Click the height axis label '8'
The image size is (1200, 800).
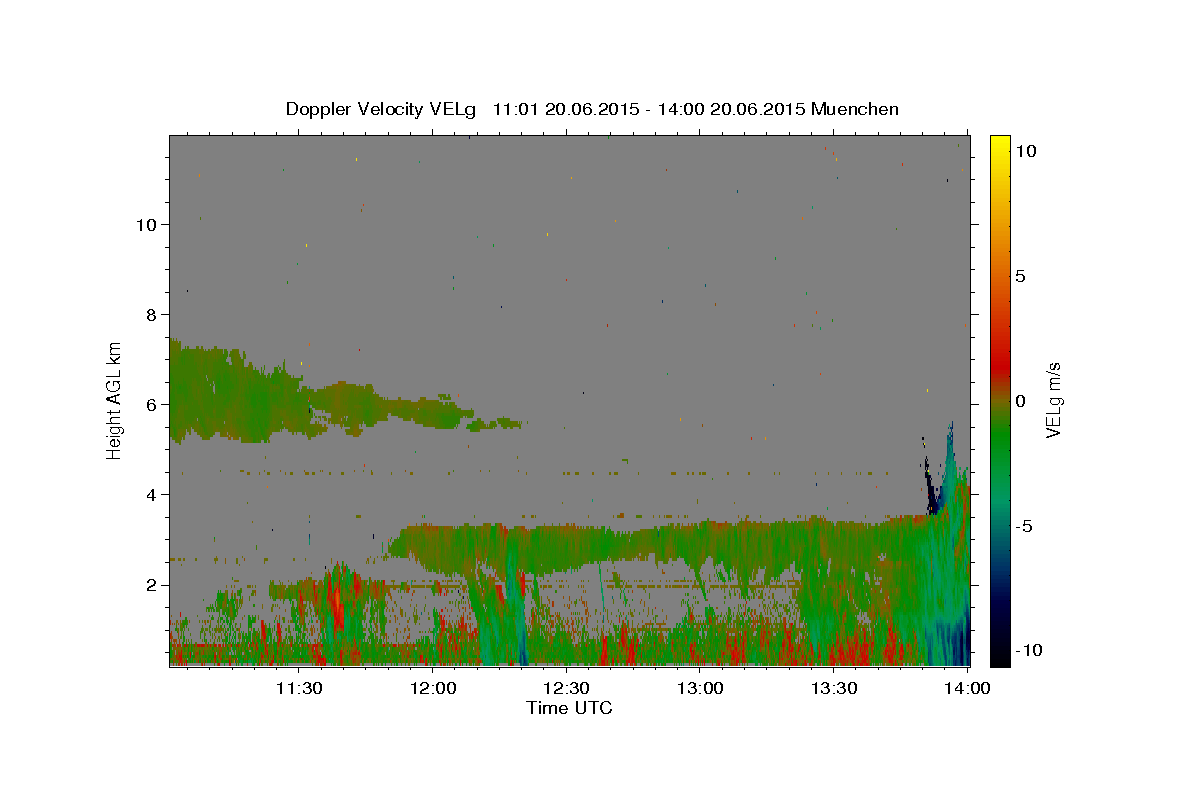151,314
